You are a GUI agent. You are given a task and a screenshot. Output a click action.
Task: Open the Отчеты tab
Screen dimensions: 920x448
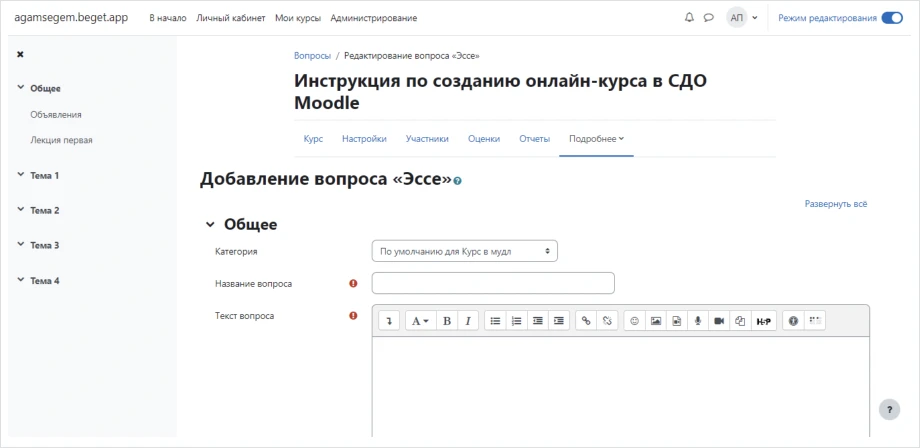click(x=535, y=139)
